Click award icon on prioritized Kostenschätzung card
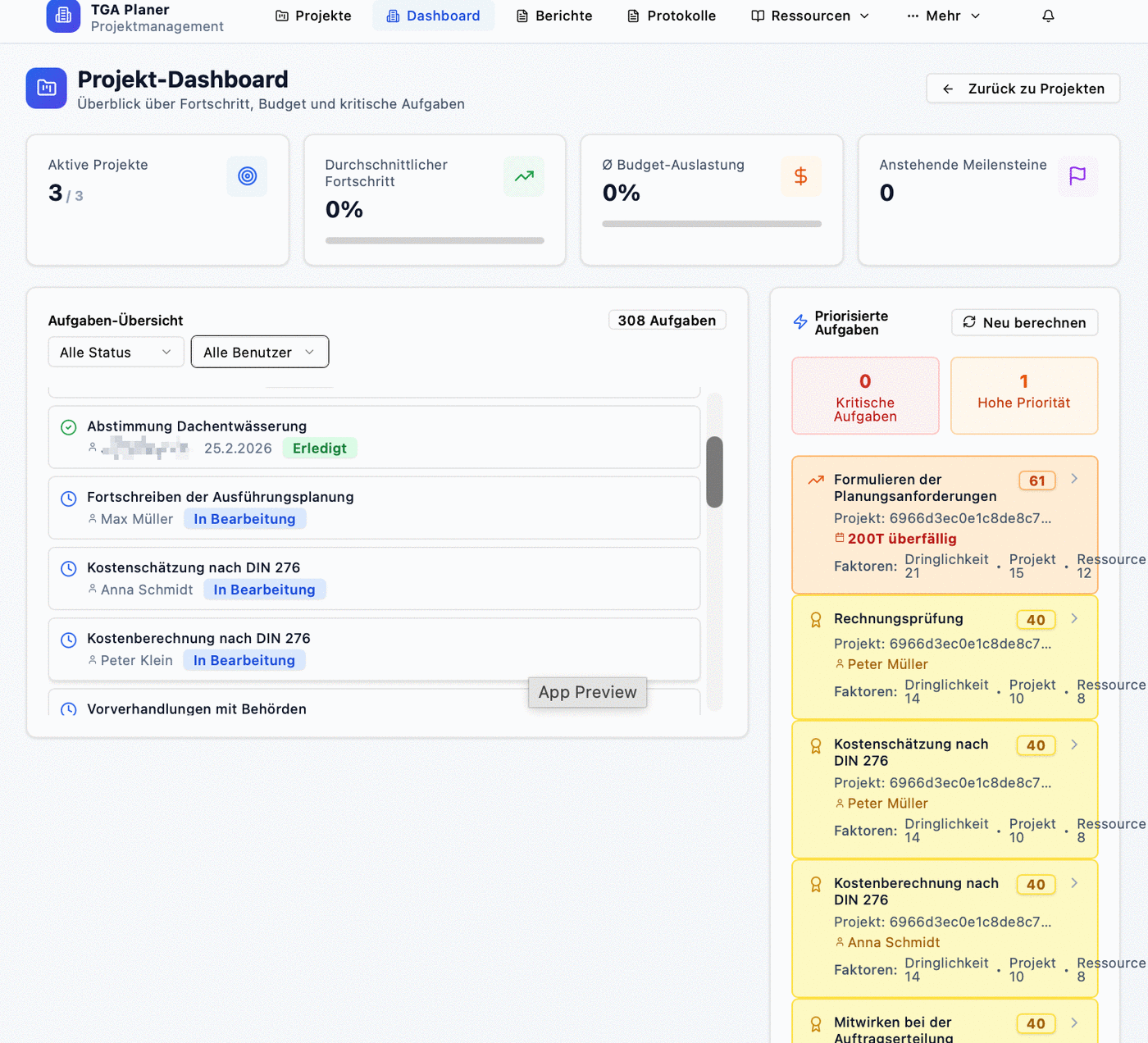 pos(816,745)
